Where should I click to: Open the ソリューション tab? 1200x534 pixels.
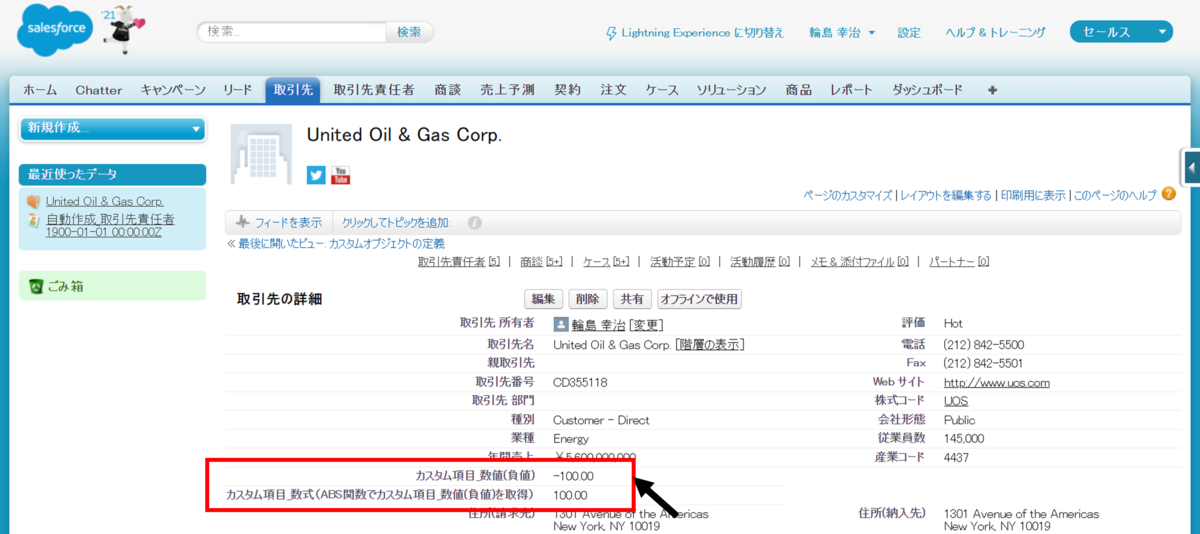[x=732, y=90]
